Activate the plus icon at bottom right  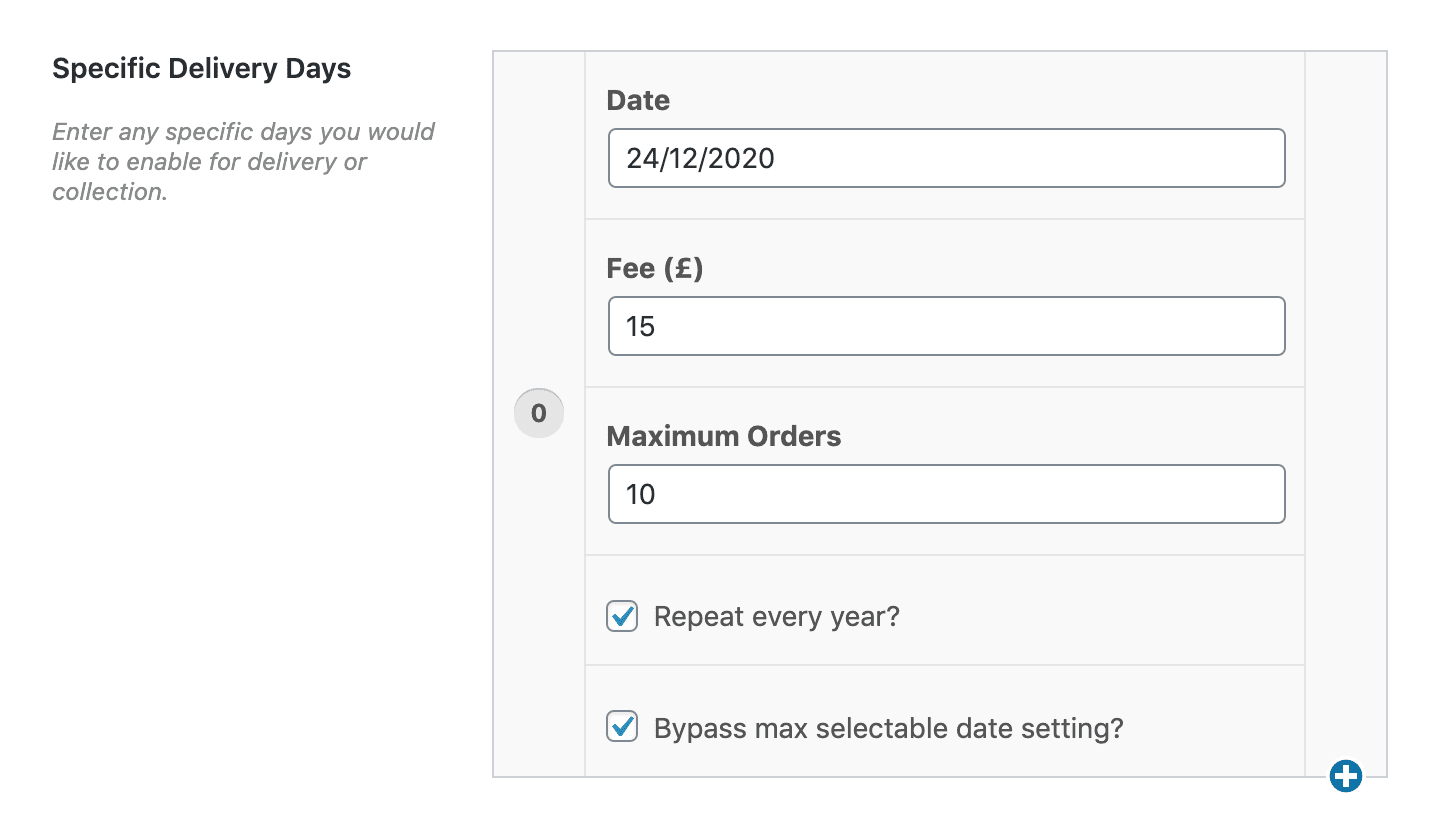point(1347,776)
